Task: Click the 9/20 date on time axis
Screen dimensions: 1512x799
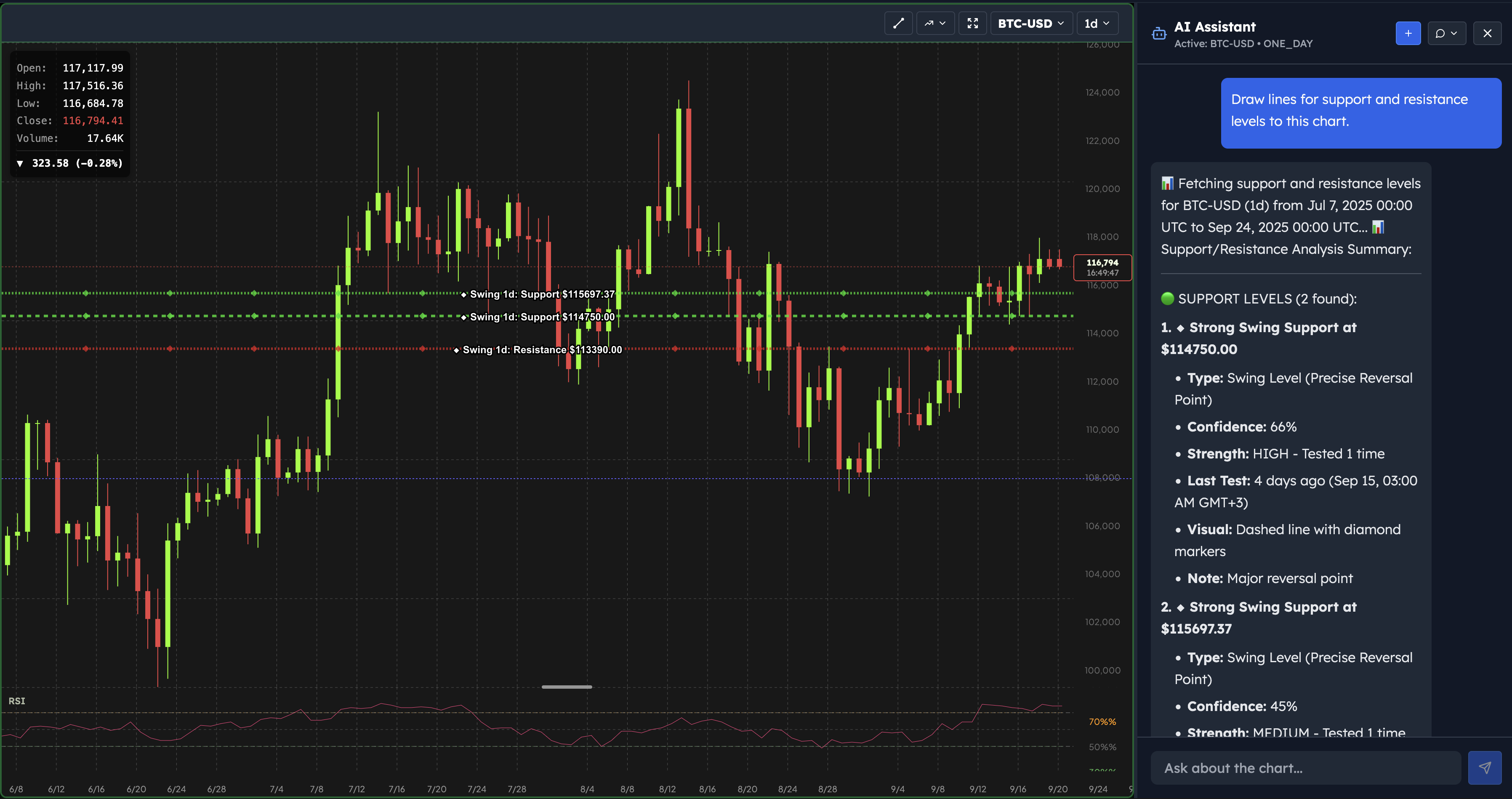Action: [x=1058, y=789]
